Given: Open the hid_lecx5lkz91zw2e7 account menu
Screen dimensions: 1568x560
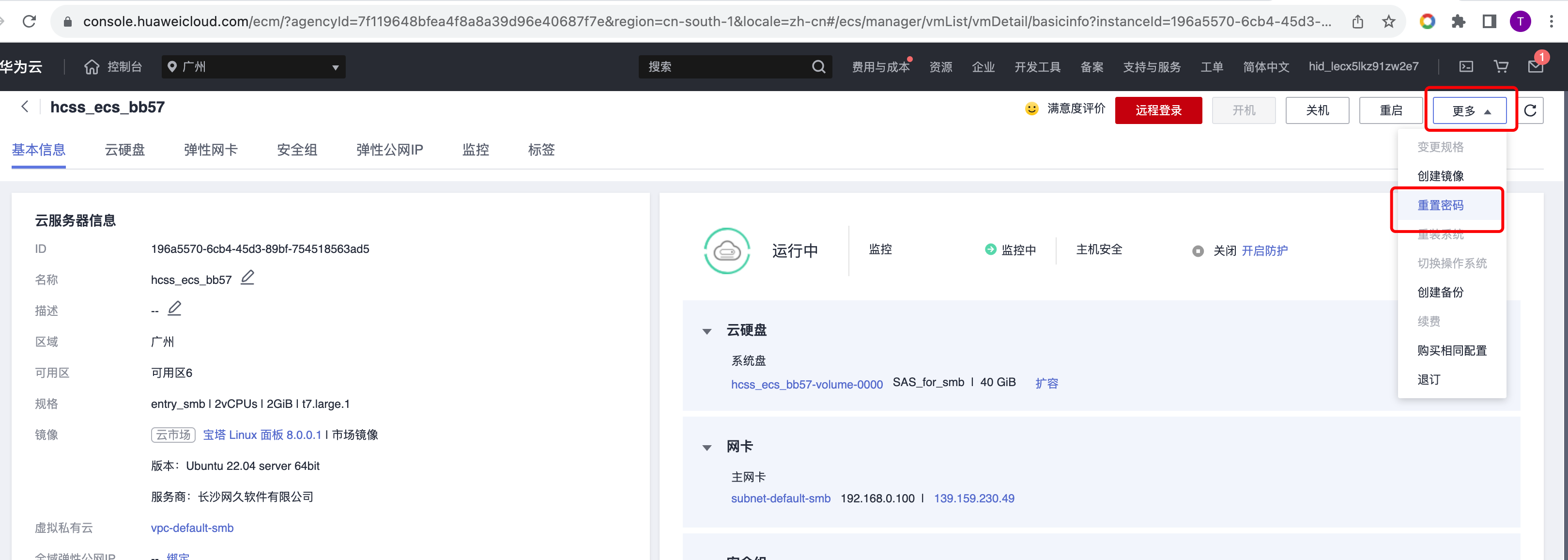Looking at the screenshot, I should pyautogui.click(x=1363, y=66).
